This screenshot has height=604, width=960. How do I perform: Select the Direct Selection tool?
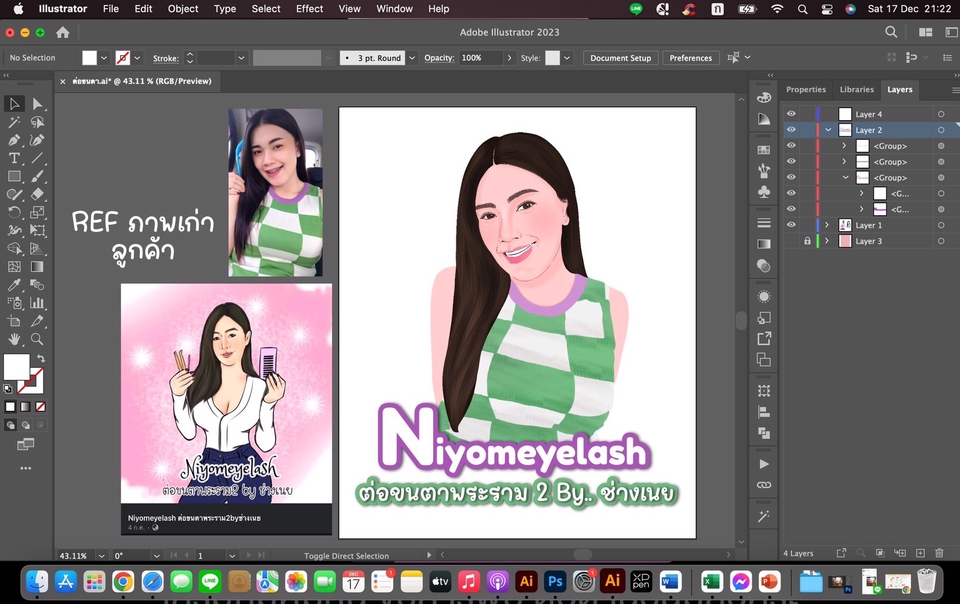coord(37,104)
